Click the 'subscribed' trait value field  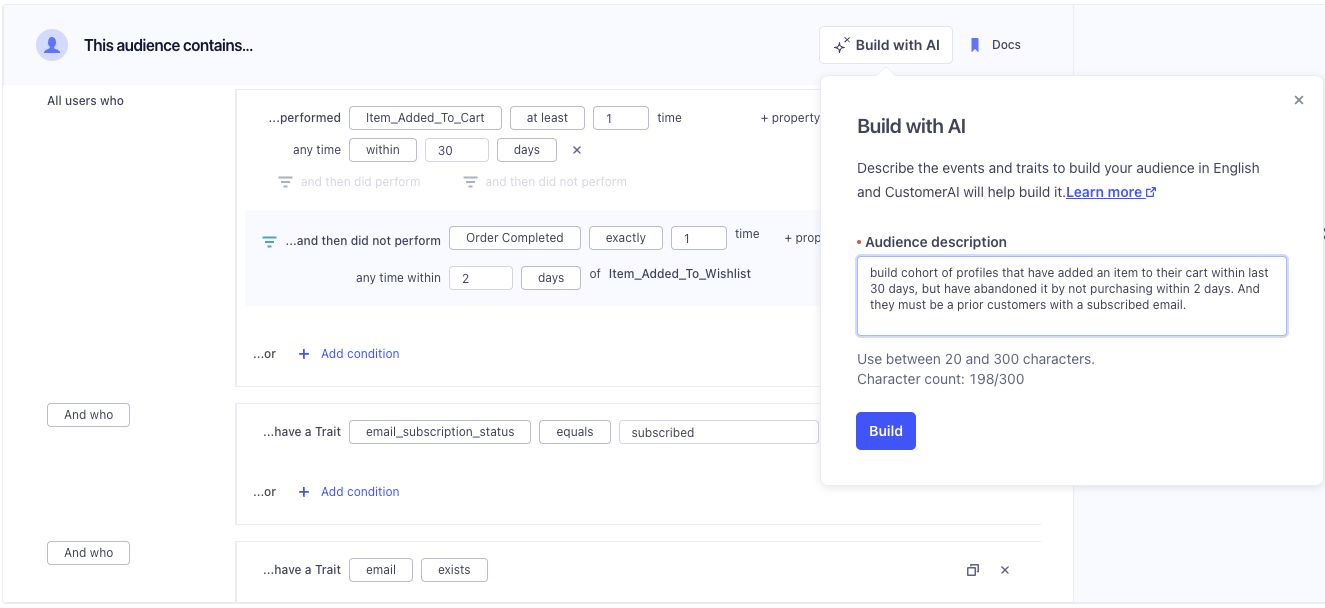(718, 432)
